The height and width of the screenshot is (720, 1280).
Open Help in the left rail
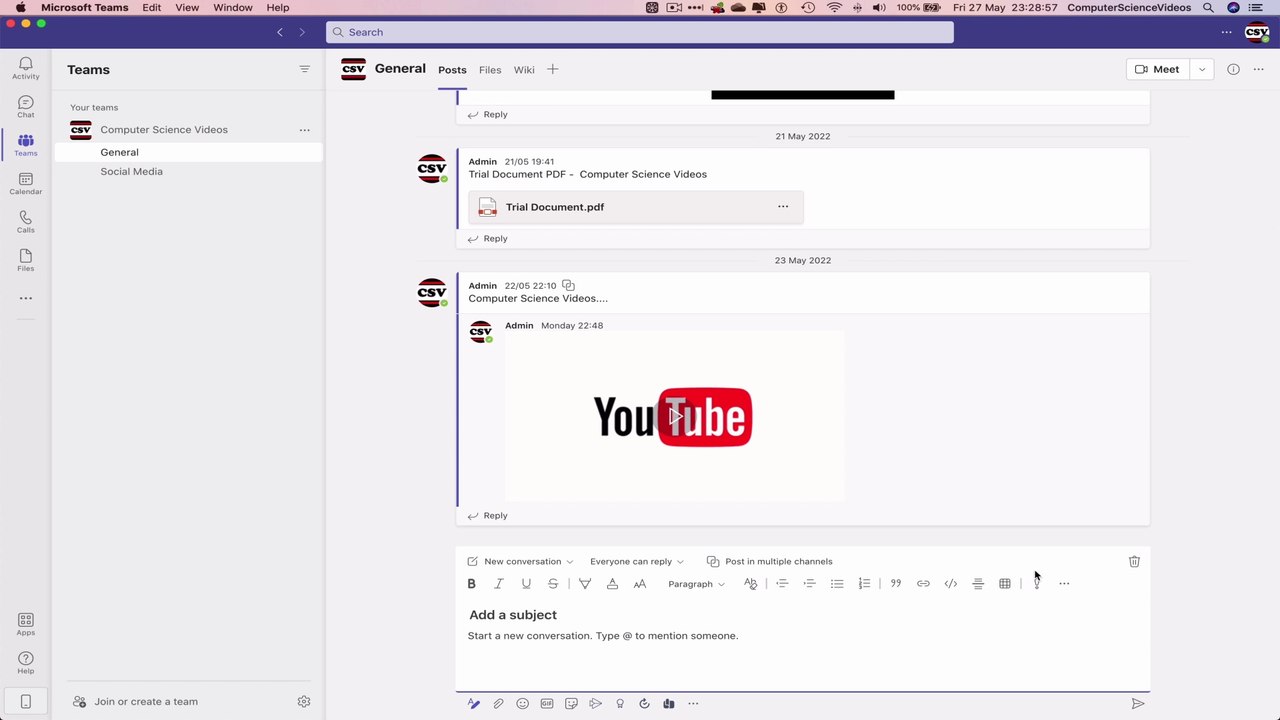tap(26, 663)
